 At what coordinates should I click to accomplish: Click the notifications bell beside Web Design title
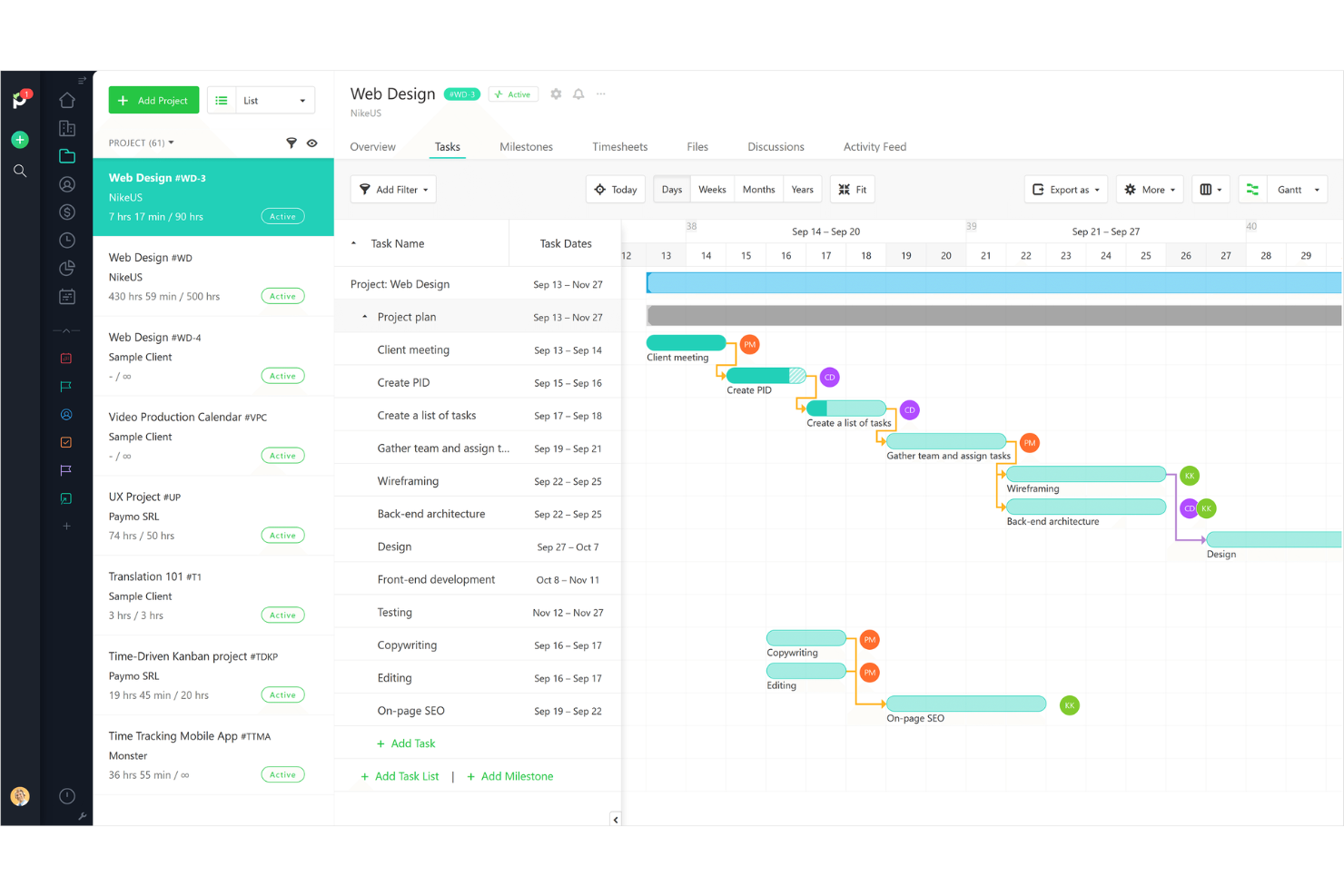click(x=578, y=94)
